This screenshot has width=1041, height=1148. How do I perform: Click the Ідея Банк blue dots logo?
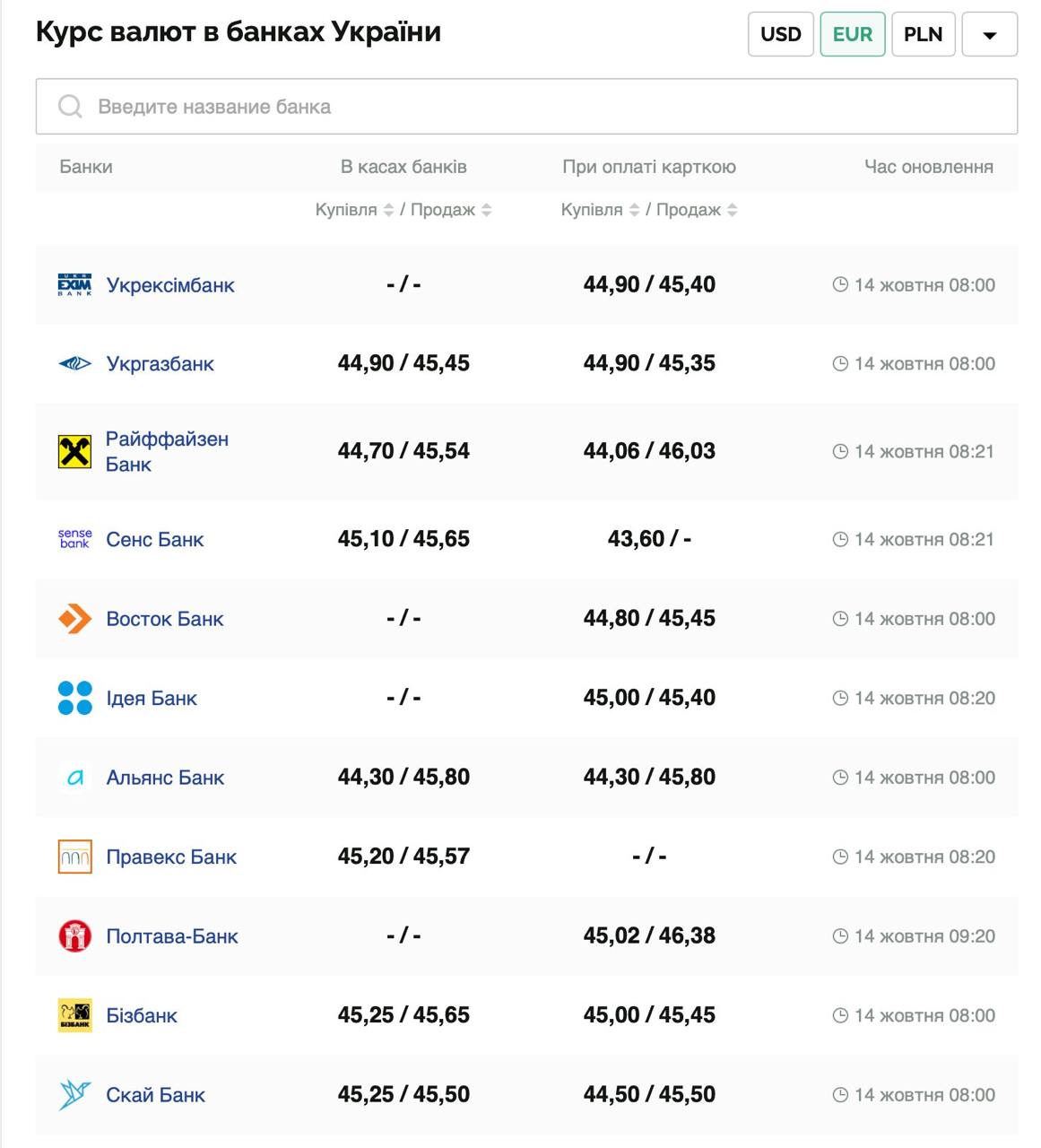click(74, 698)
